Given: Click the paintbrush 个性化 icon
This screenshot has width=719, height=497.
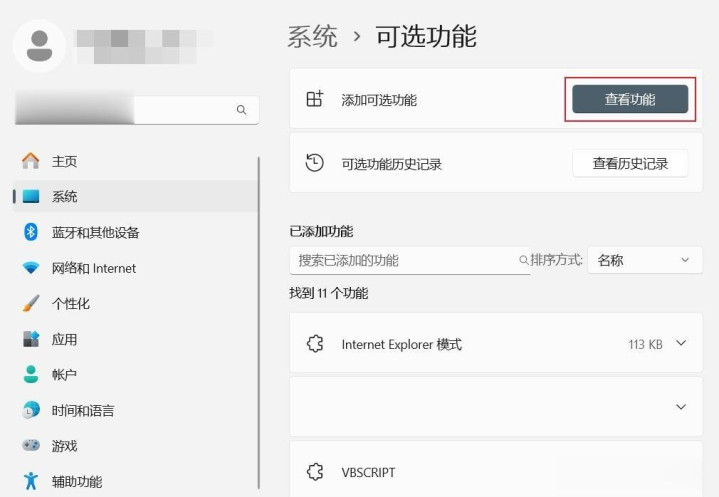Looking at the screenshot, I should point(31,303).
